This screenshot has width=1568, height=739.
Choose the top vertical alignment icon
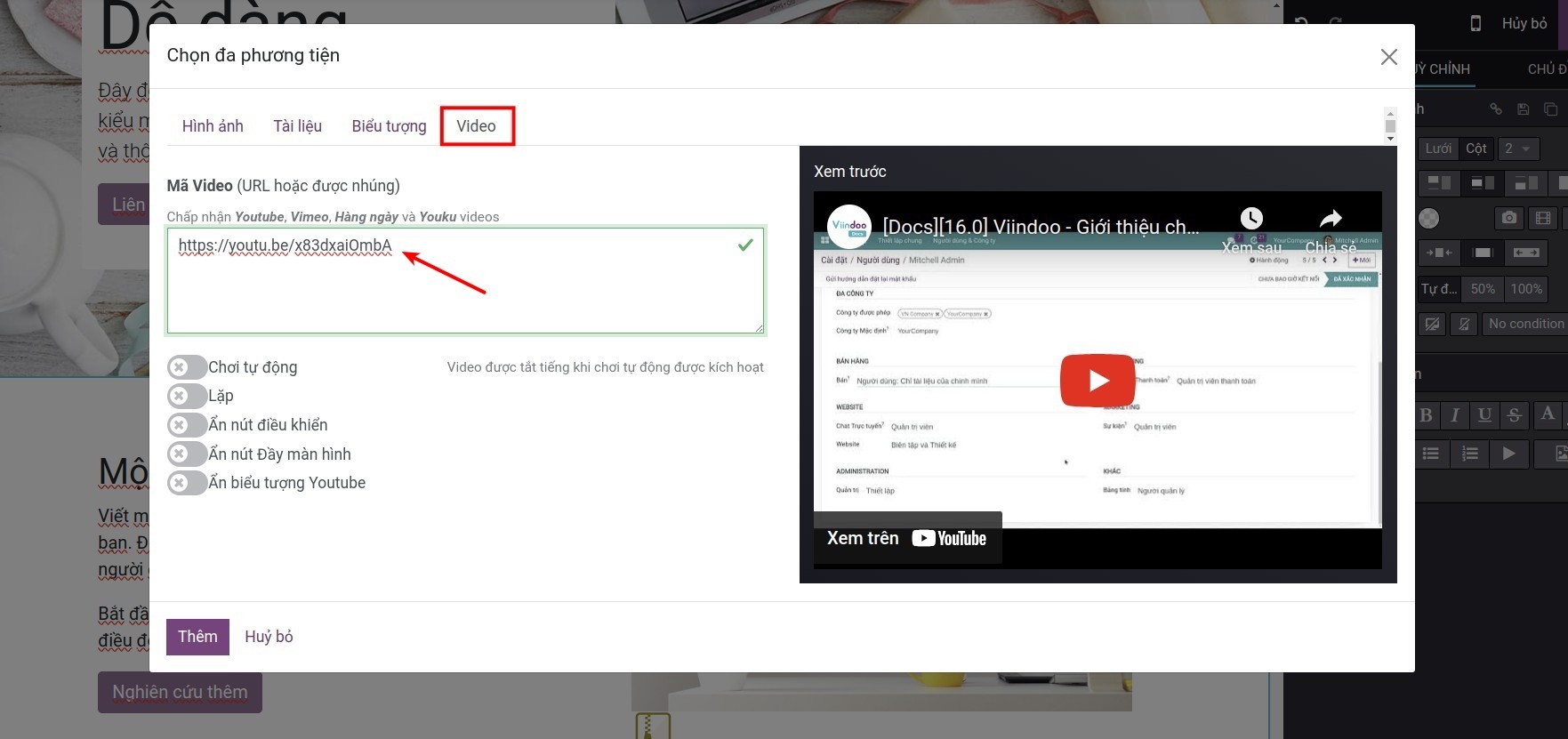(1439, 183)
